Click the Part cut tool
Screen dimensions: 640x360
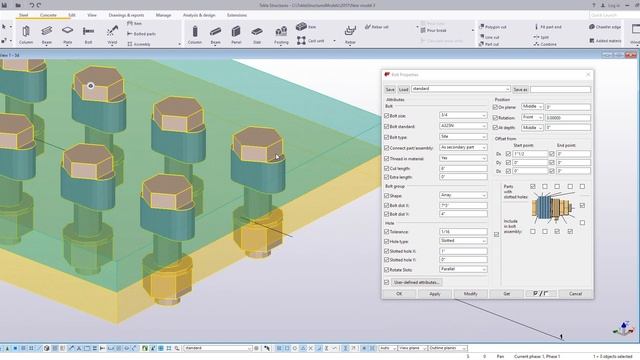(x=489, y=44)
